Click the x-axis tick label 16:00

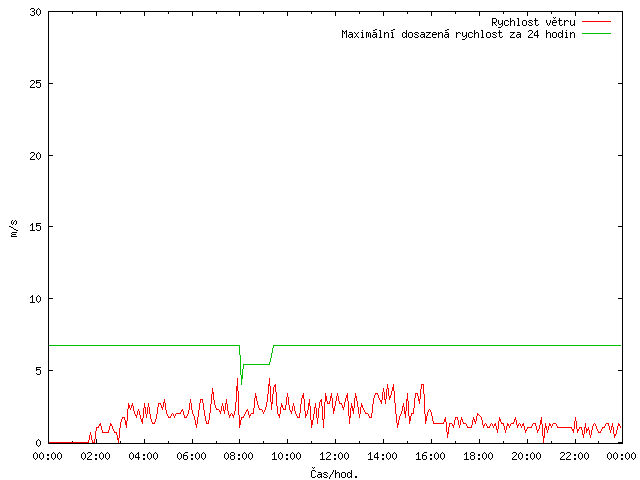point(430,456)
